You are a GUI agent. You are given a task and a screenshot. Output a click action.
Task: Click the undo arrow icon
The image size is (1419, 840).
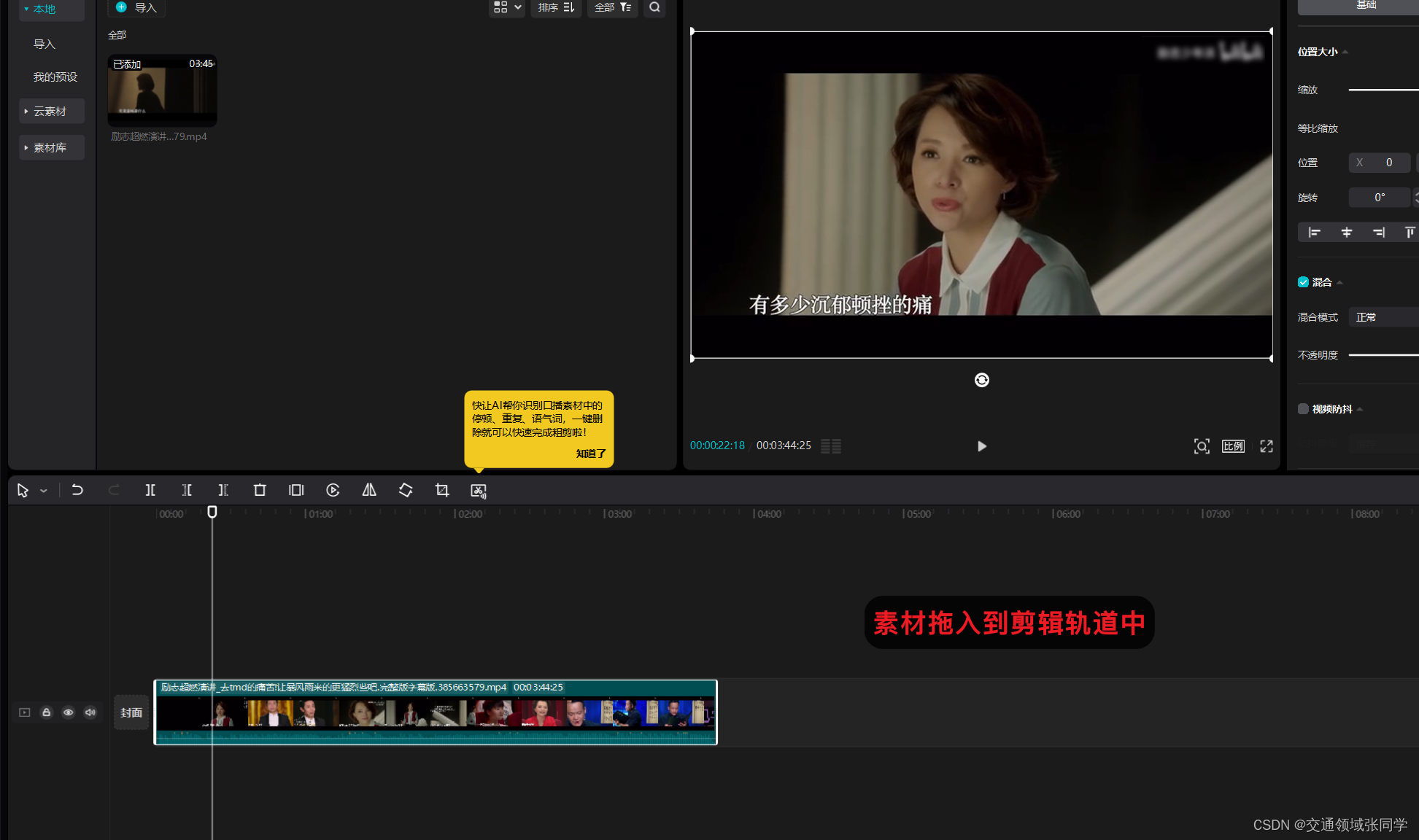[x=77, y=490]
